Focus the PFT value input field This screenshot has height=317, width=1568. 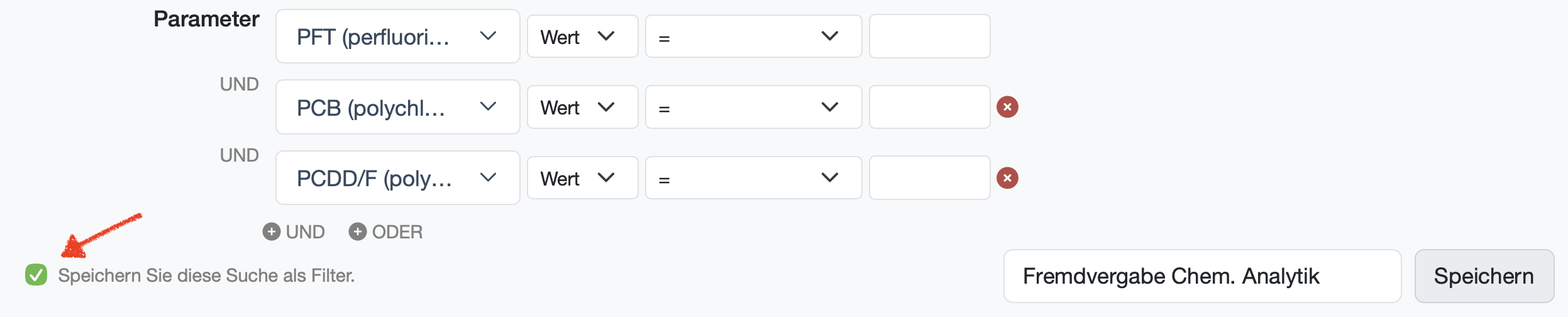click(929, 36)
